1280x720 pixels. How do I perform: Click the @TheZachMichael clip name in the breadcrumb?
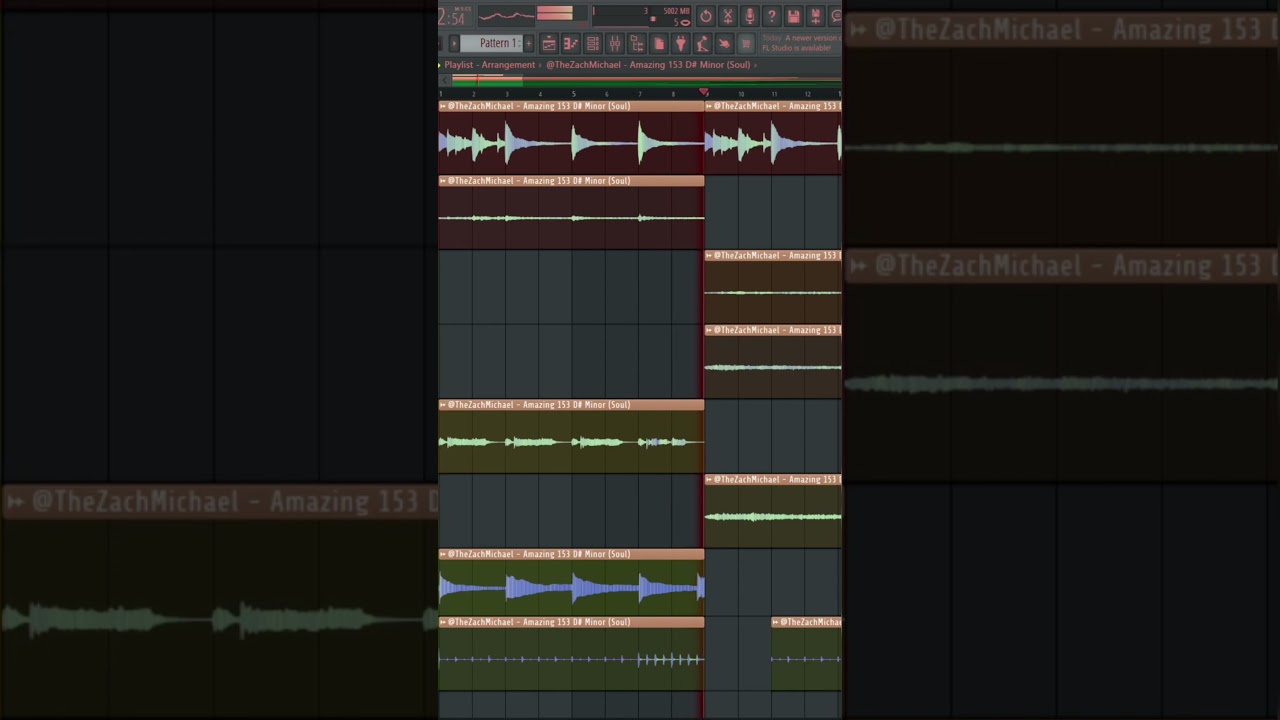[648, 65]
